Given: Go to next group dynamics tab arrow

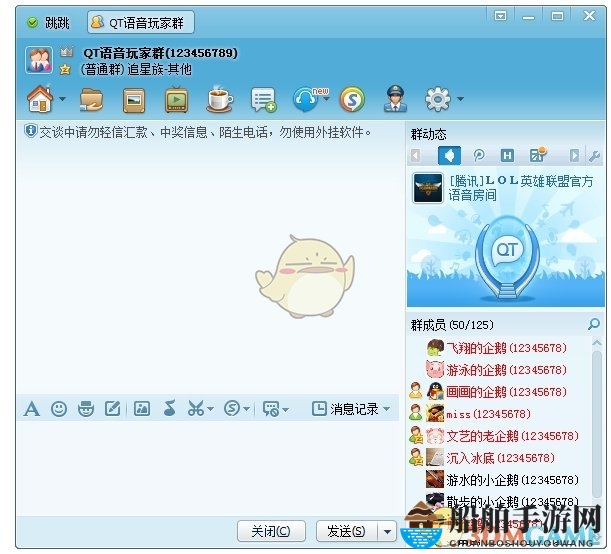Looking at the screenshot, I should point(574,156).
